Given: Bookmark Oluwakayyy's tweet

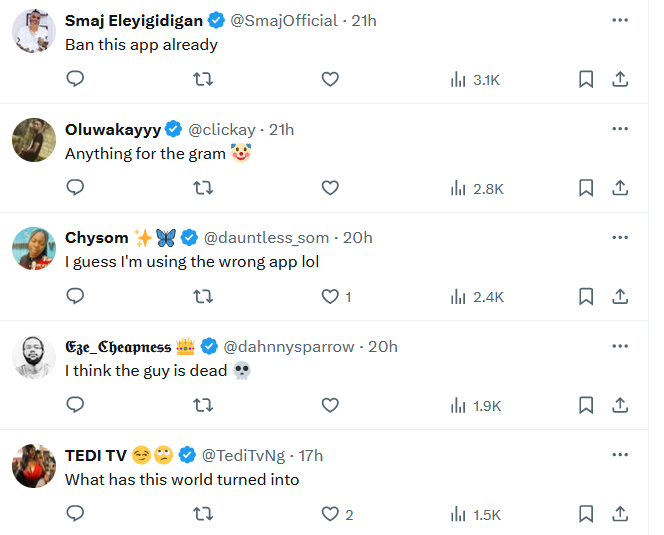Looking at the screenshot, I should tap(586, 188).
